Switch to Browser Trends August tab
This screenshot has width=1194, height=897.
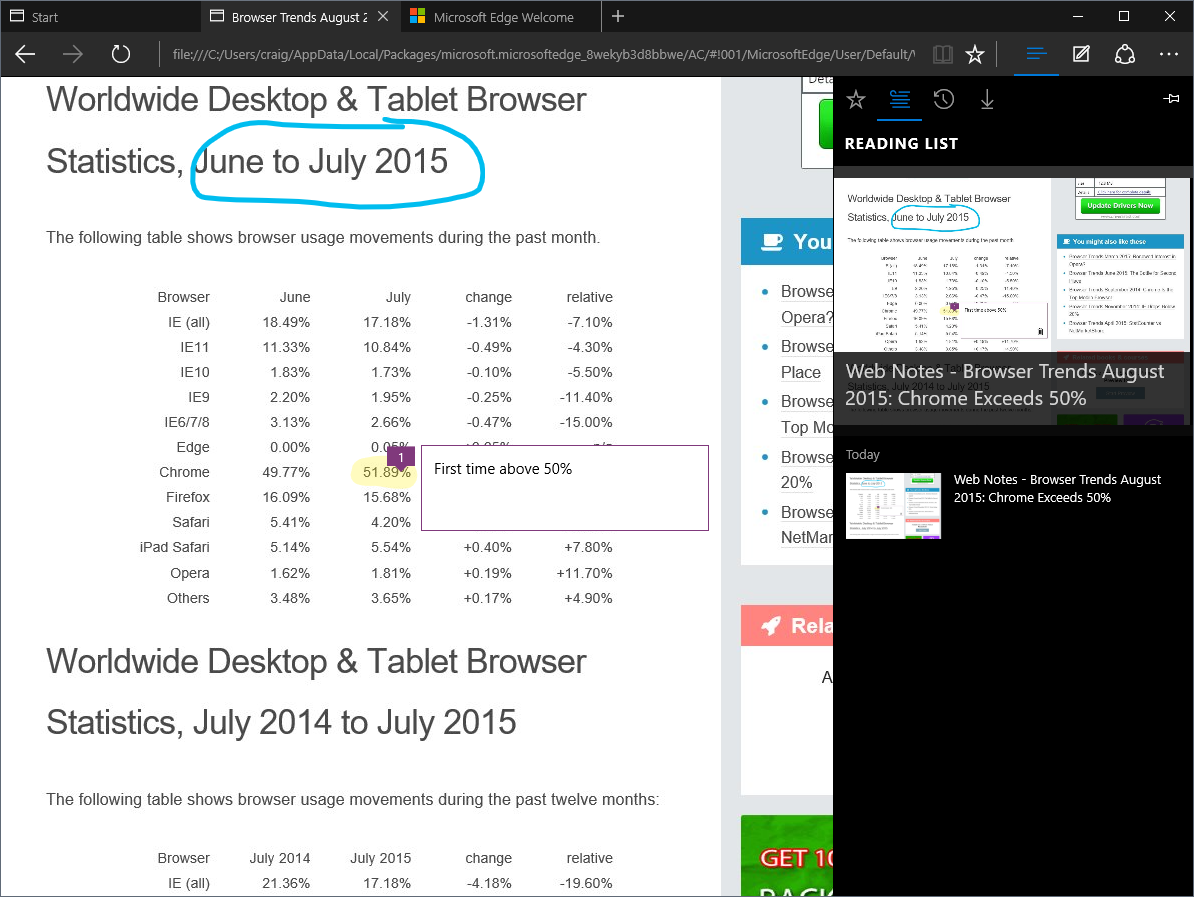298,17
